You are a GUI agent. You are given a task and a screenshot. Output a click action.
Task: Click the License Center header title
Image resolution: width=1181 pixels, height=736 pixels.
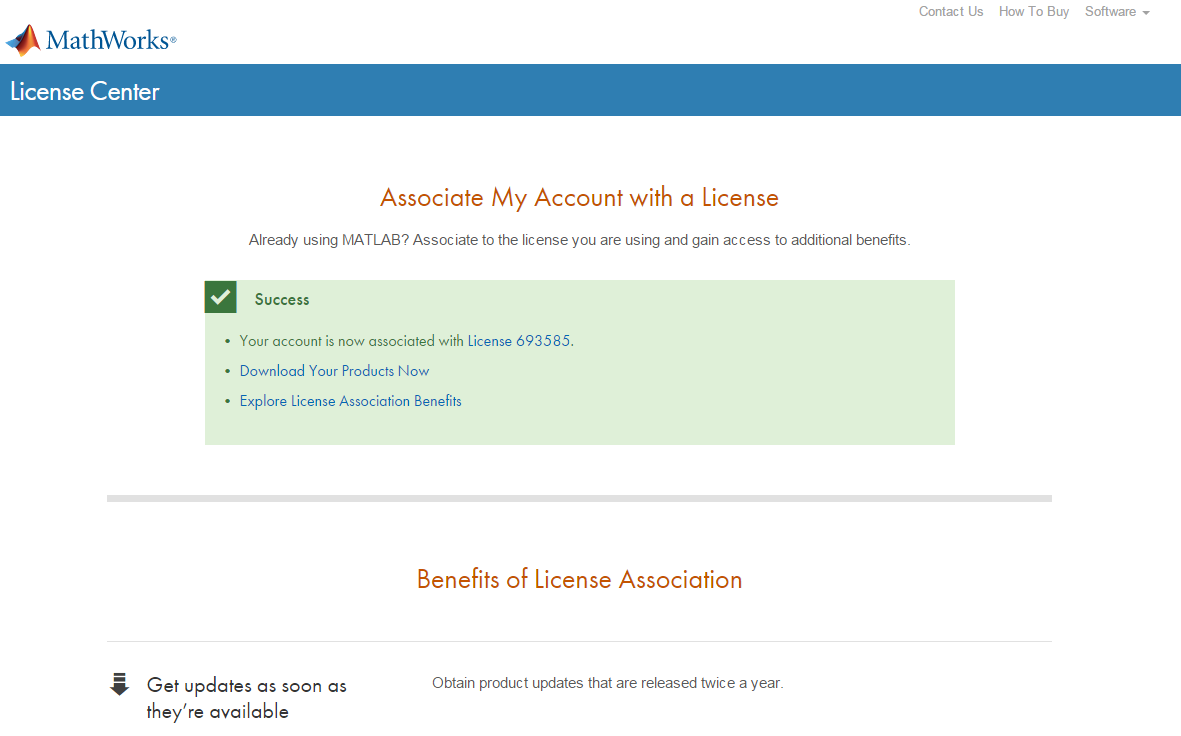[x=84, y=91]
